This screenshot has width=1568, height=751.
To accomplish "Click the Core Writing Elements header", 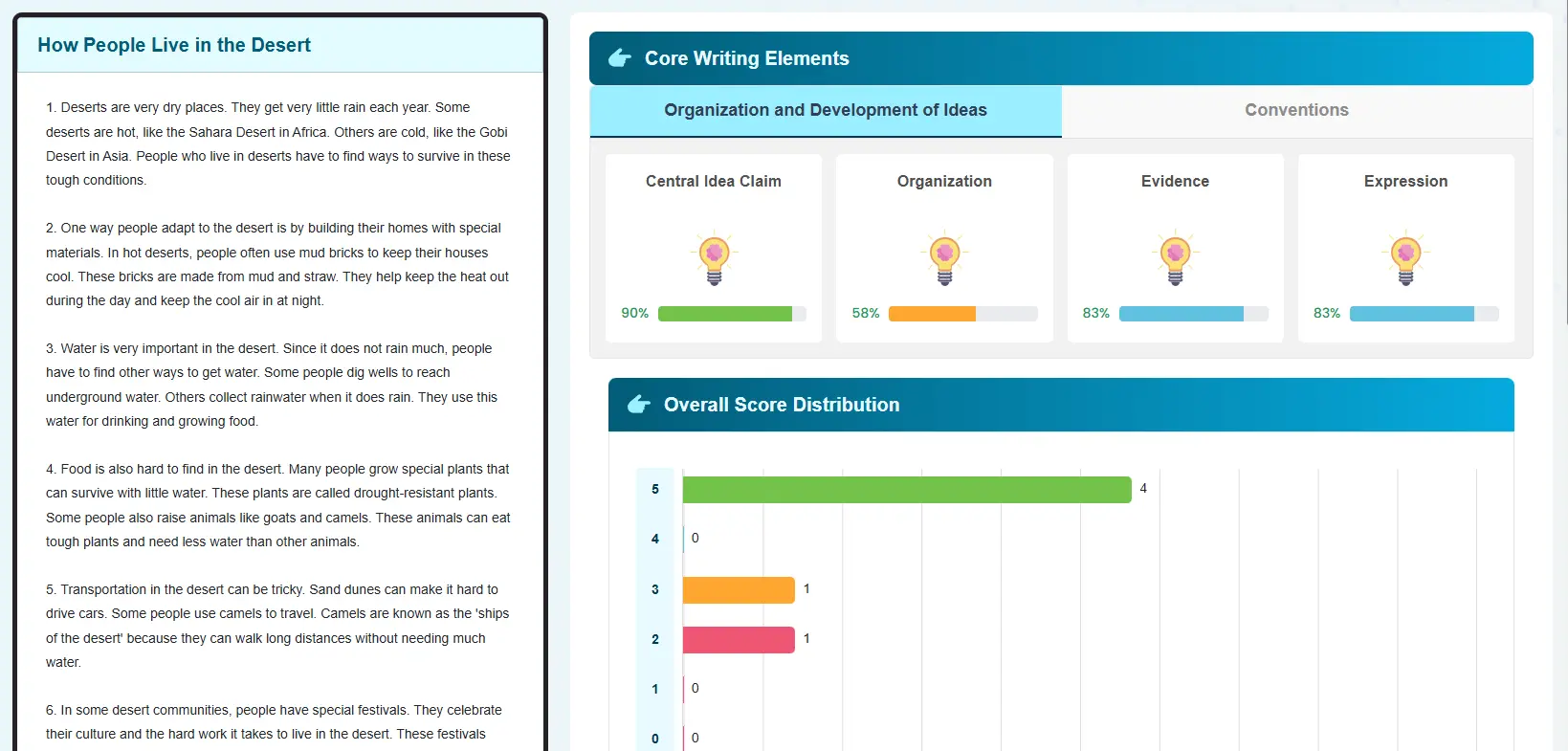I will (x=1061, y=58).
